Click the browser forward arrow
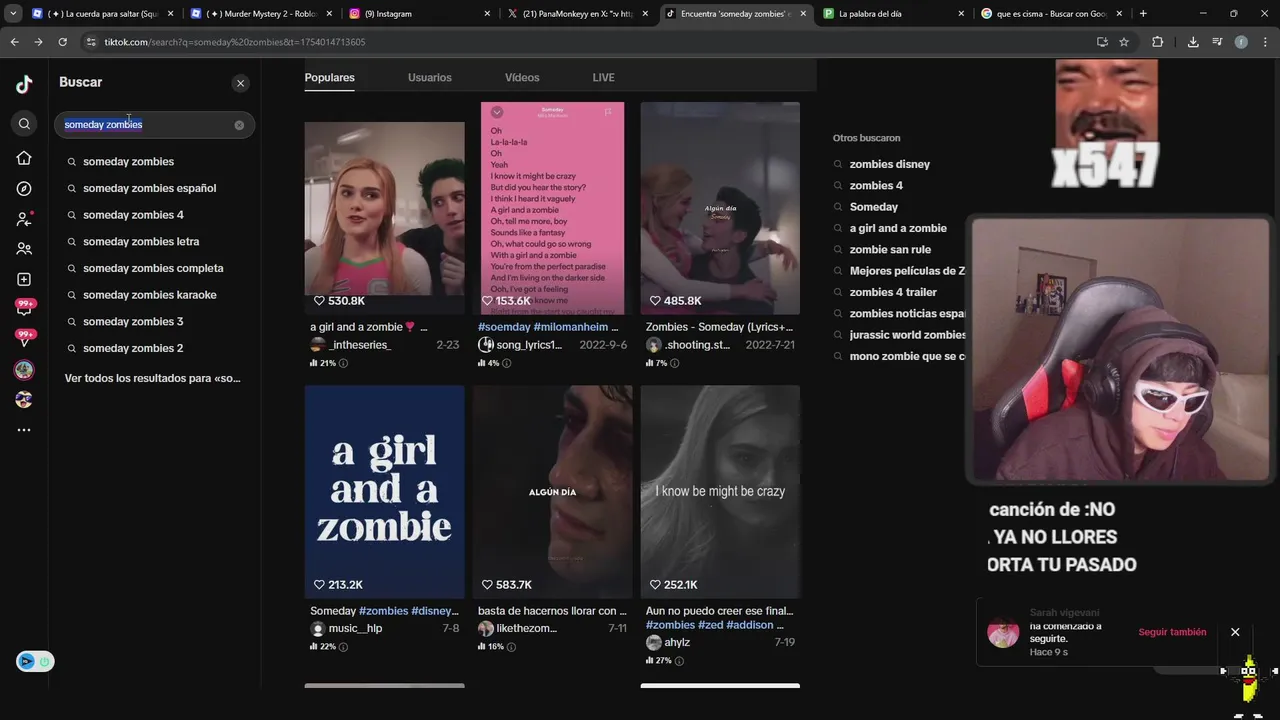This screenshot has height=720, width=1280. (x=38, y=42)
